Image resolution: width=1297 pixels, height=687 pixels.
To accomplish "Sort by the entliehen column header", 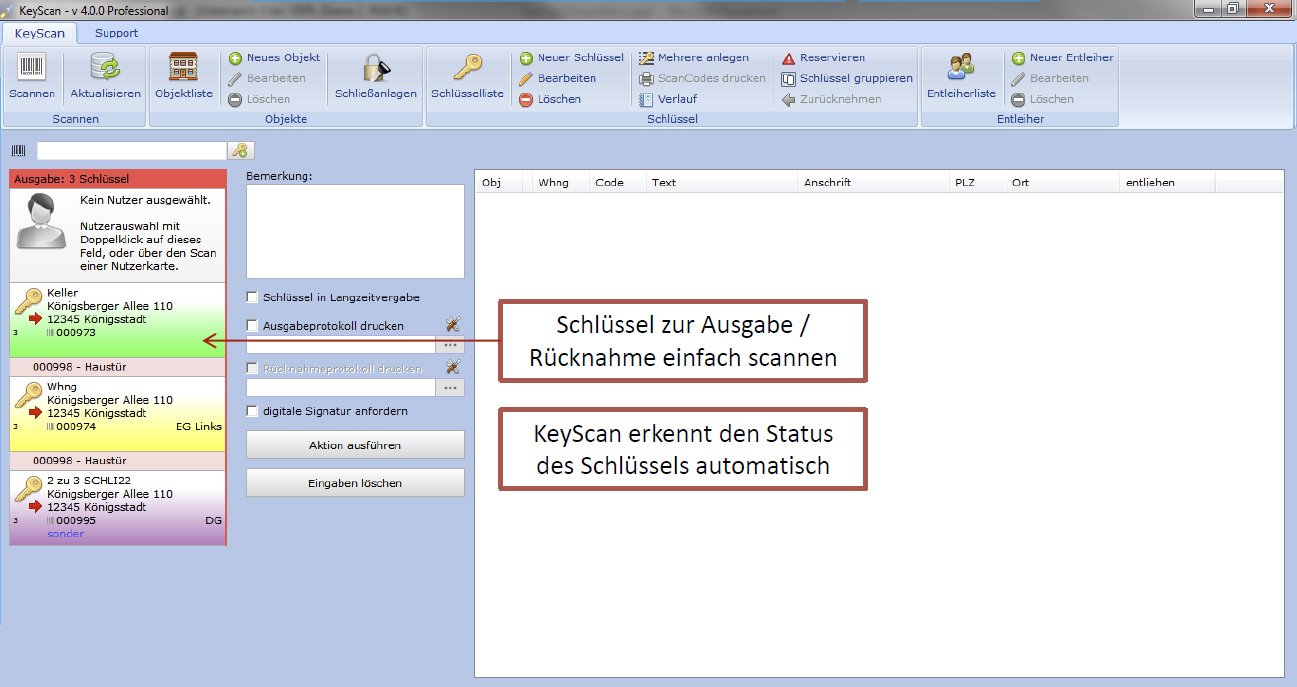I will point(1167,183).
